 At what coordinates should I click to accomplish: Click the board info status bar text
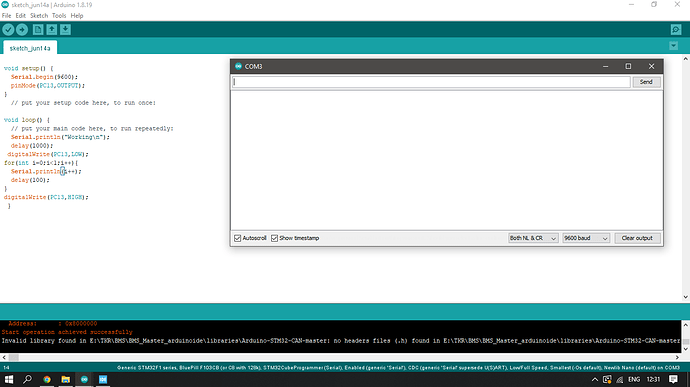click(x=398, y=367)
